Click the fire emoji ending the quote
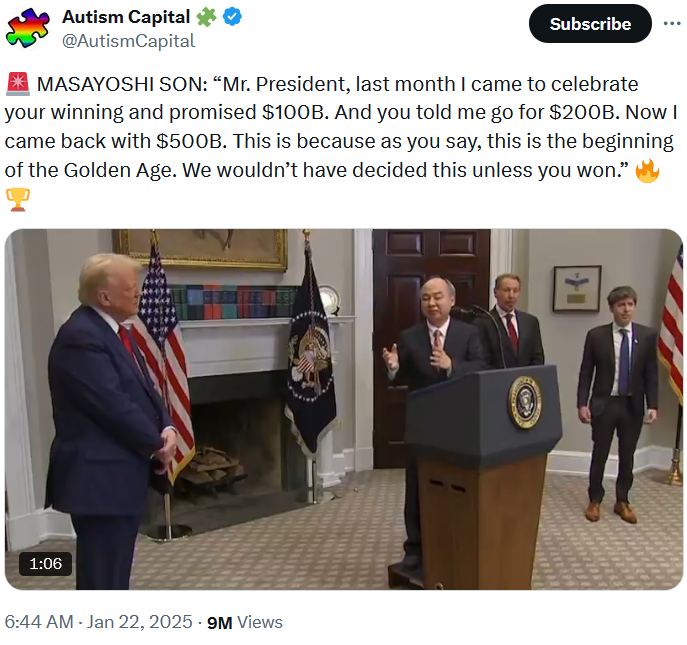 click(x=648, y=171)
